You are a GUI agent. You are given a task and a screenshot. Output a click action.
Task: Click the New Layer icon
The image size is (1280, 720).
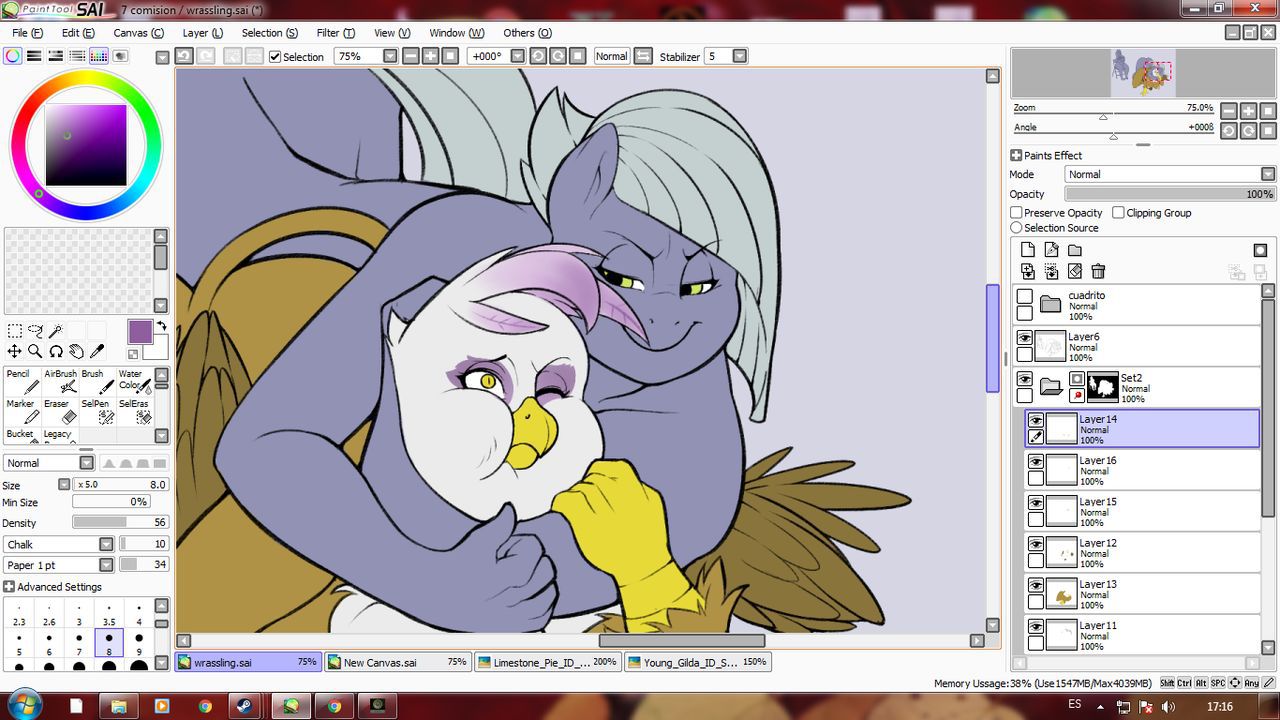[x=1027, y=250]
